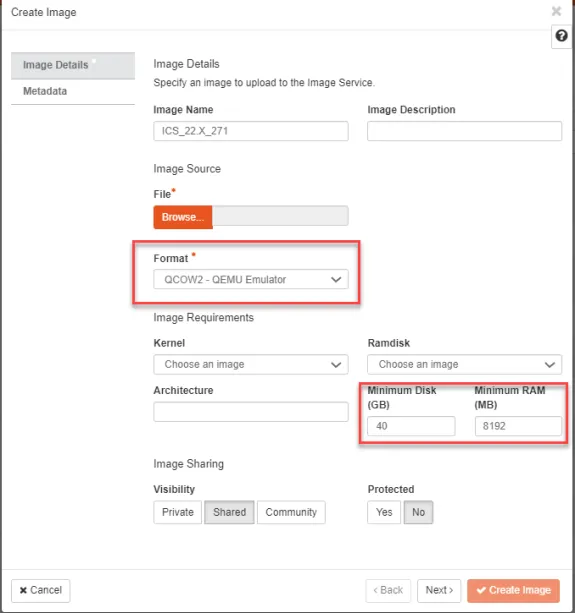Click the Browse file button
The image size is (575, 613).
(183, 217)
